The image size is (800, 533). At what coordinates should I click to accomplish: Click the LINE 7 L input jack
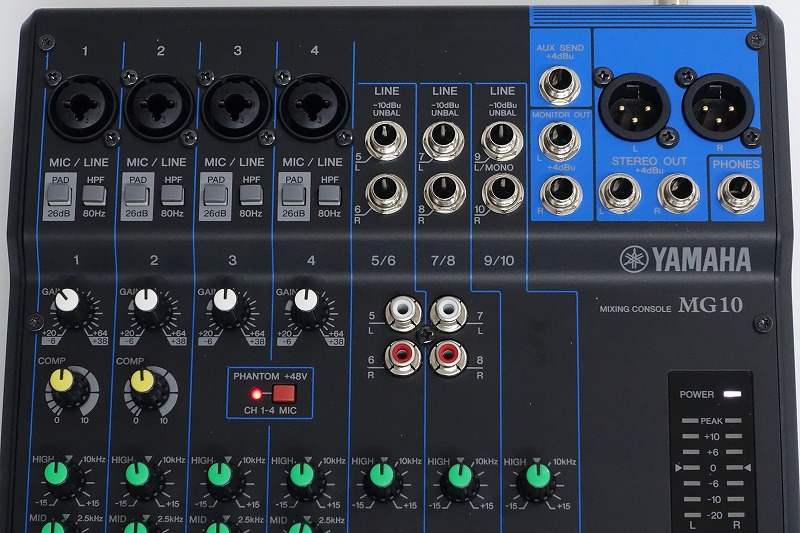point(444,140)
